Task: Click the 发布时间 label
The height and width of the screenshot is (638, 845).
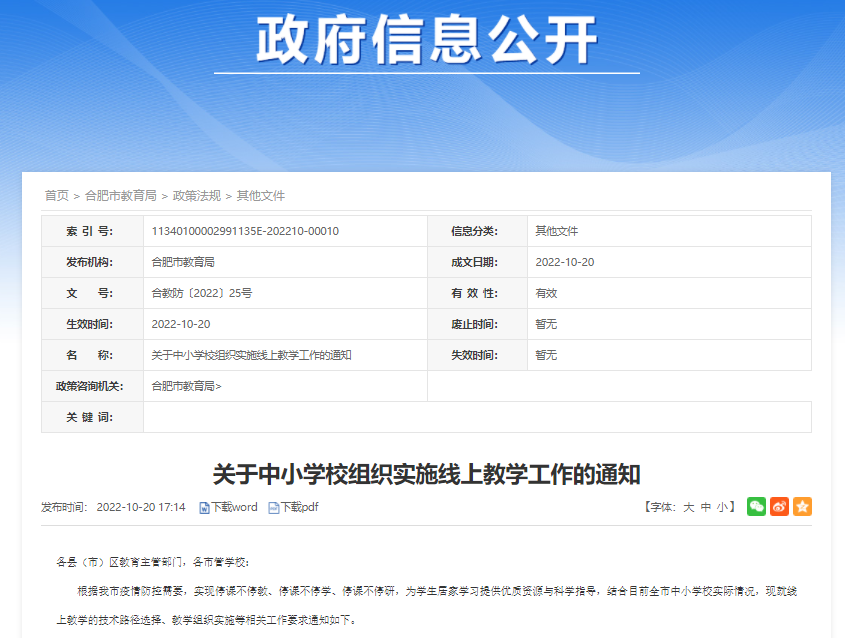Action: click(x=64, y=507)
